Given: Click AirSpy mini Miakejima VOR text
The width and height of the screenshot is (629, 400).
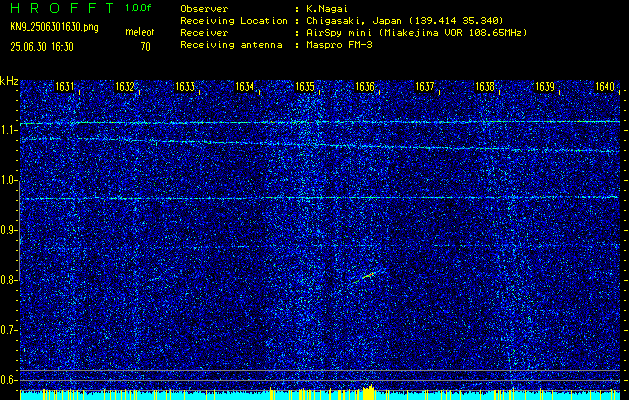Looking at the screenshot, I should click(416, 33).
